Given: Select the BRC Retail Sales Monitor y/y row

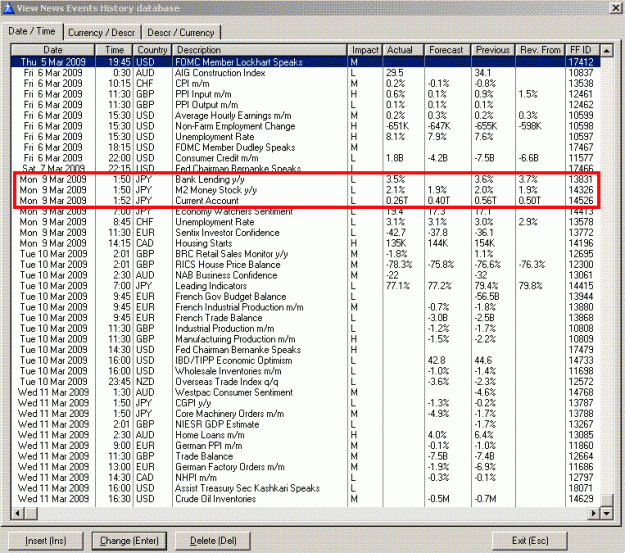Looking at the screenshot, I should point(306,254).
